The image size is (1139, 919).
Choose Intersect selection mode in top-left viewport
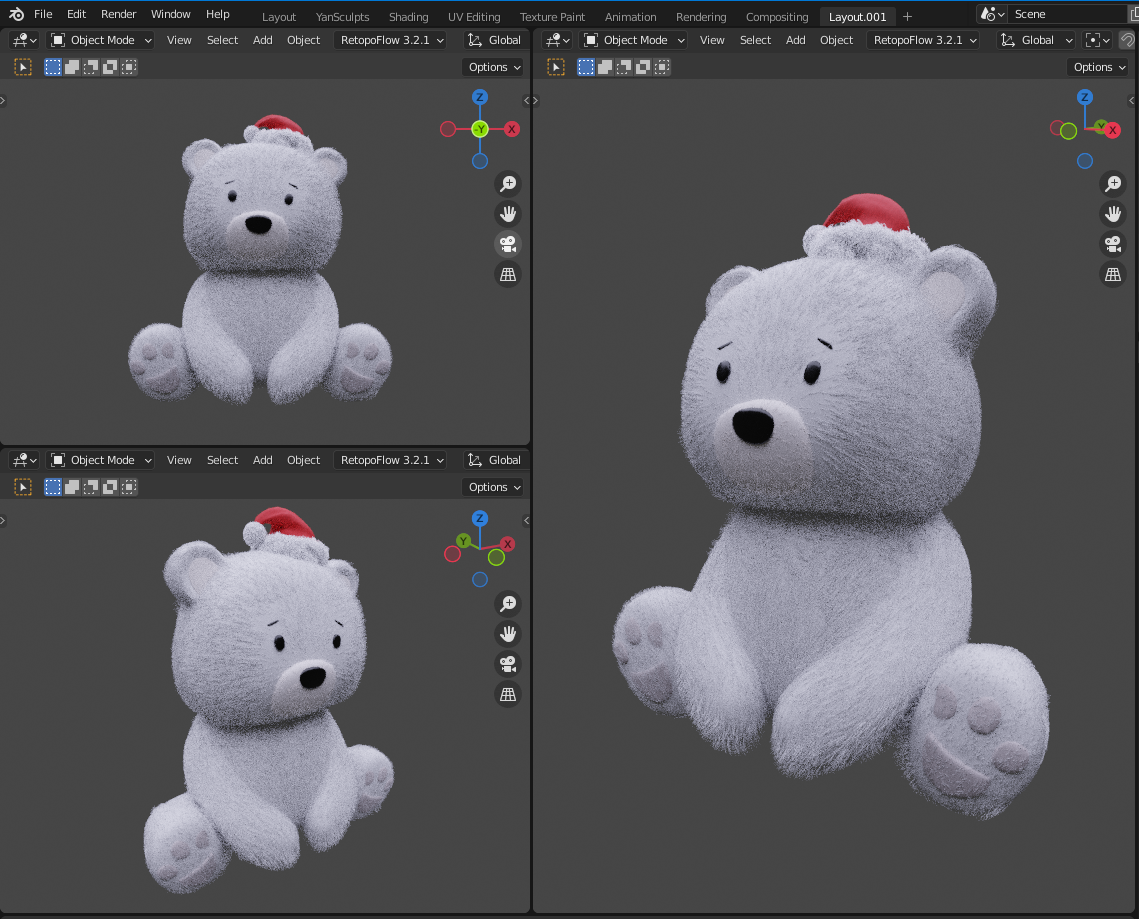click(129, 67)
